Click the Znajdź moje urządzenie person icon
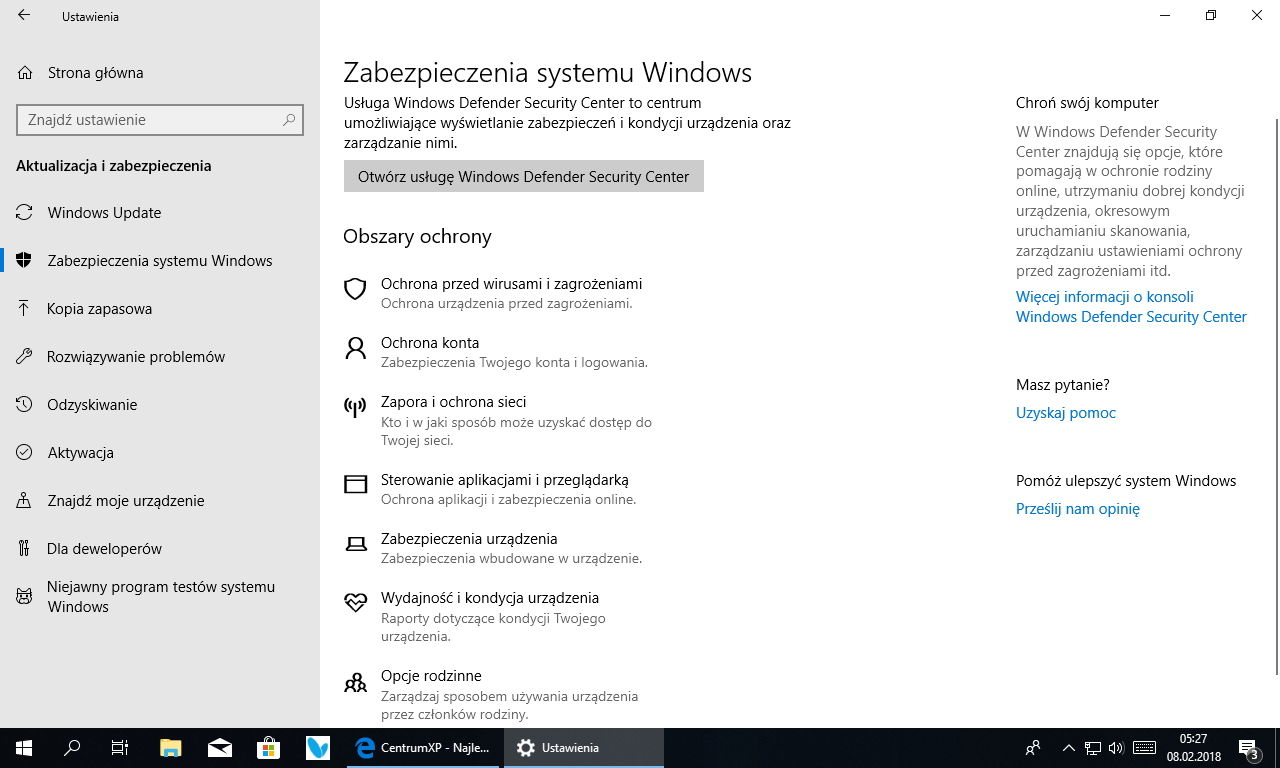Viewport: 1280px width, 768px height. (x=24, y=501)
